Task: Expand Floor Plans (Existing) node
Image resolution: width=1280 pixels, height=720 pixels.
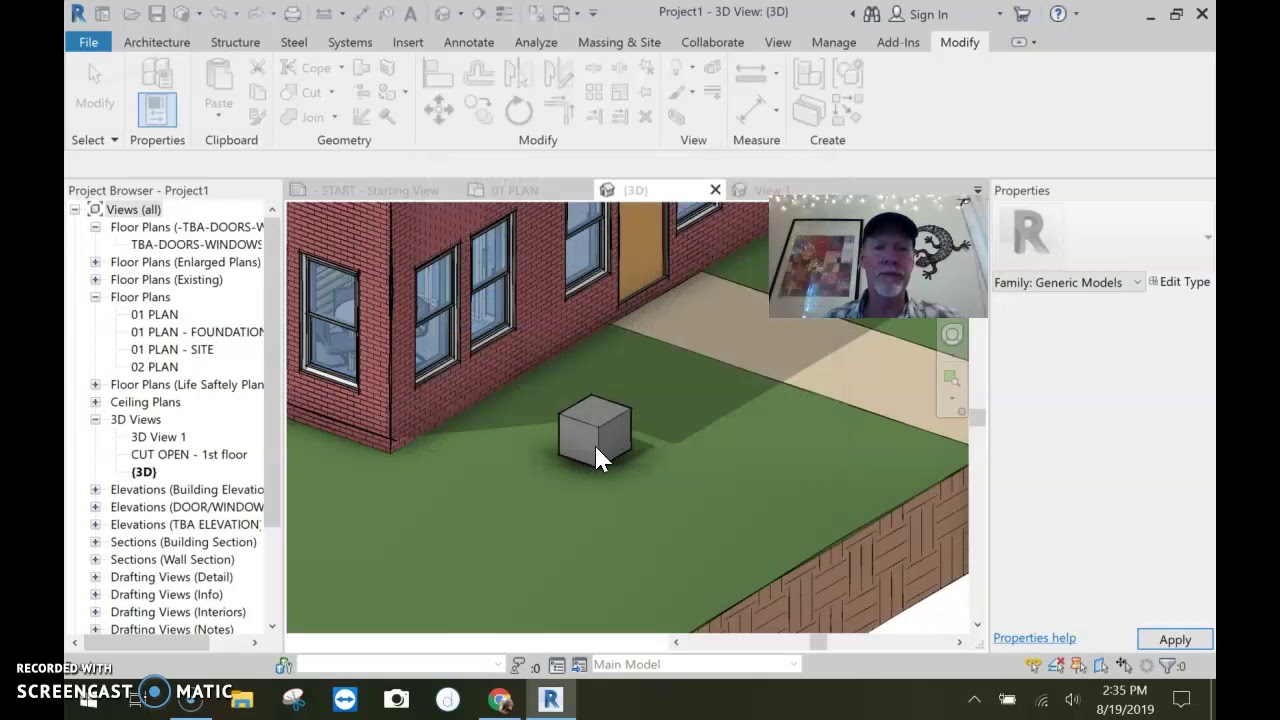Action: click(x=95, y=279)
